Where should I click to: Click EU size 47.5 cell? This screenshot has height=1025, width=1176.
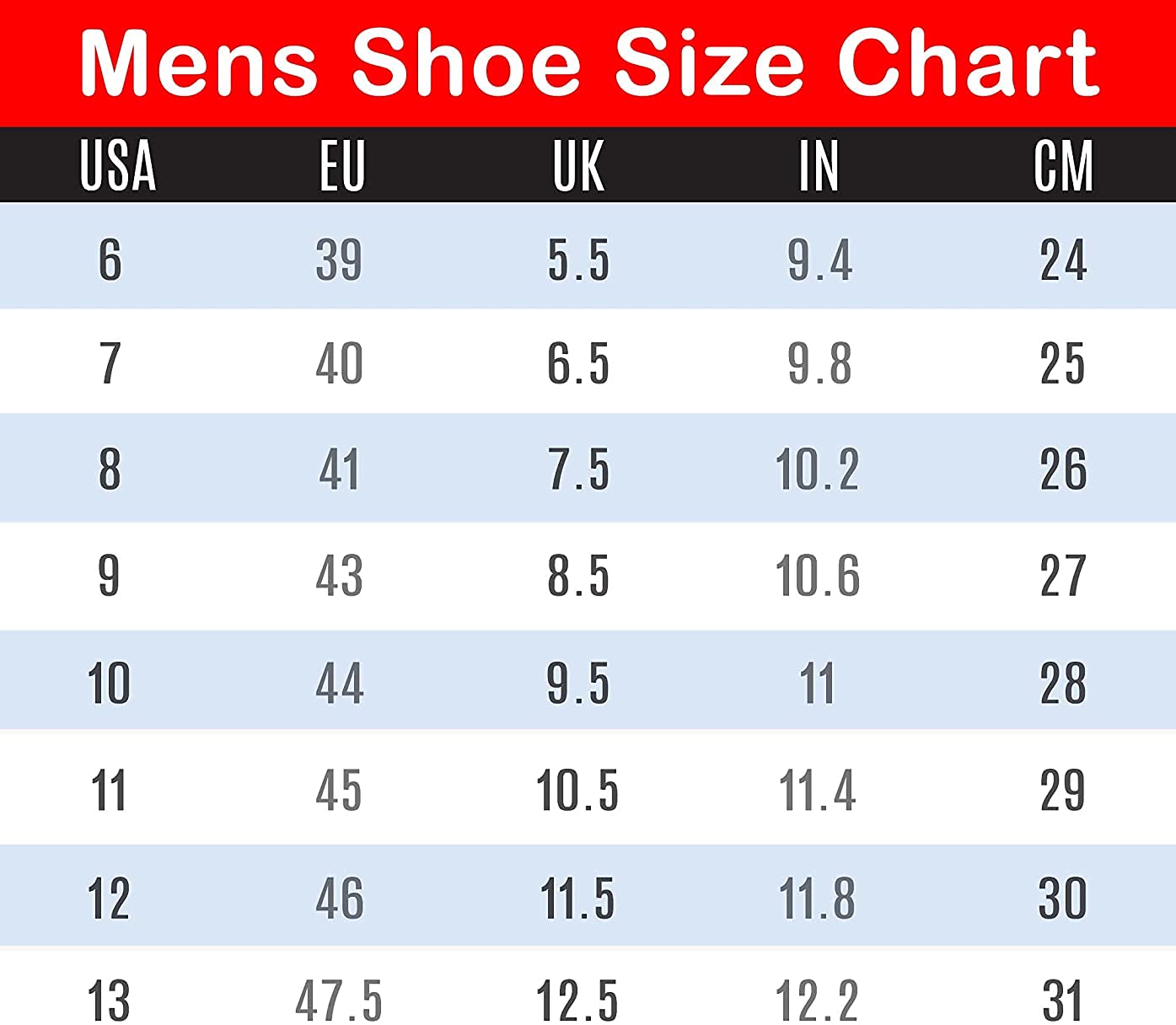[x=339, y=1001]
